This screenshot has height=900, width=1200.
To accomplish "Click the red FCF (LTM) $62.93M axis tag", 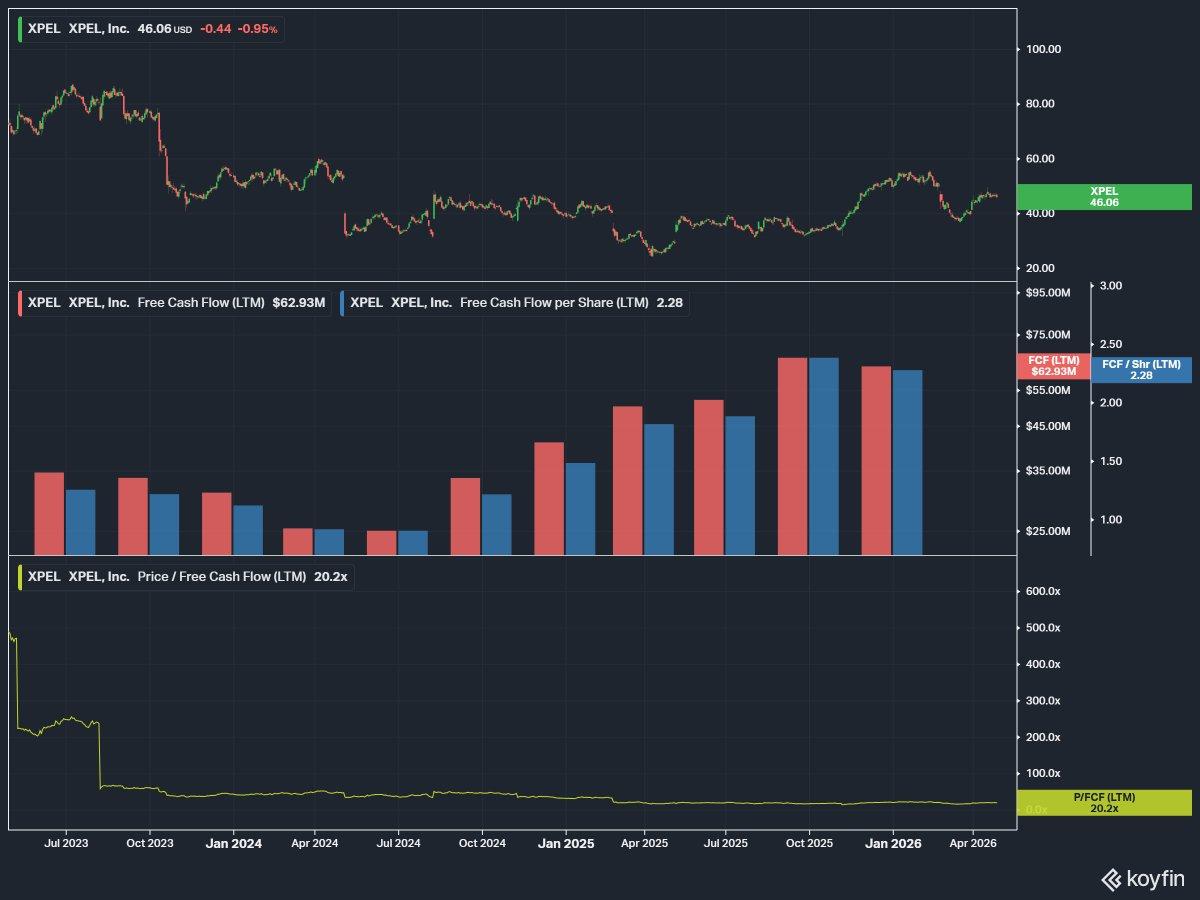I will (1053, 366).
